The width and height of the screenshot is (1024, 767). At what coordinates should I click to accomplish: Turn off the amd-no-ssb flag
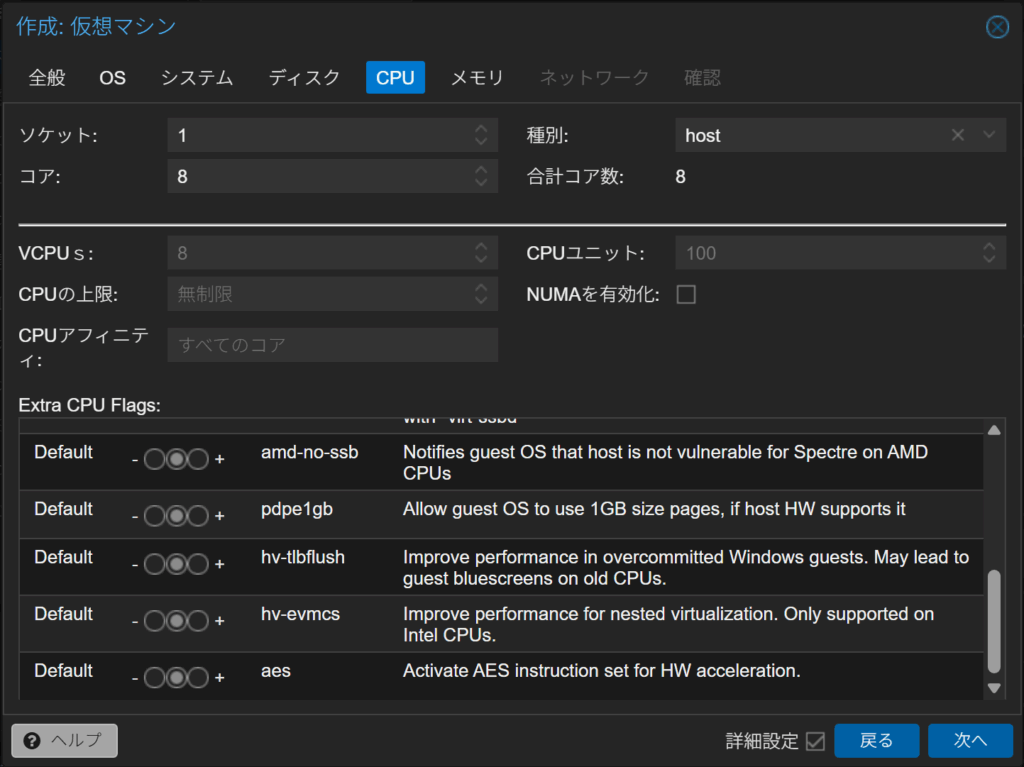154,460
